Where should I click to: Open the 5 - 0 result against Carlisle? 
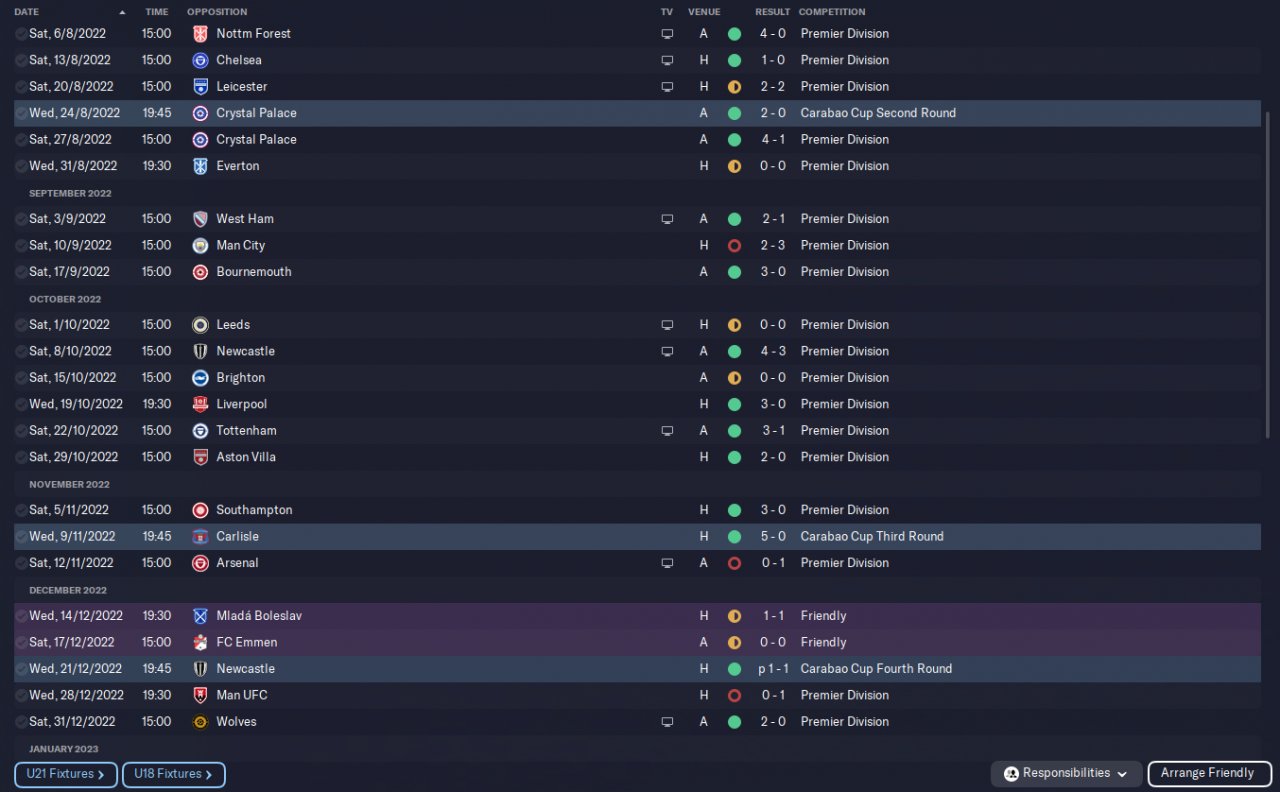772,537
